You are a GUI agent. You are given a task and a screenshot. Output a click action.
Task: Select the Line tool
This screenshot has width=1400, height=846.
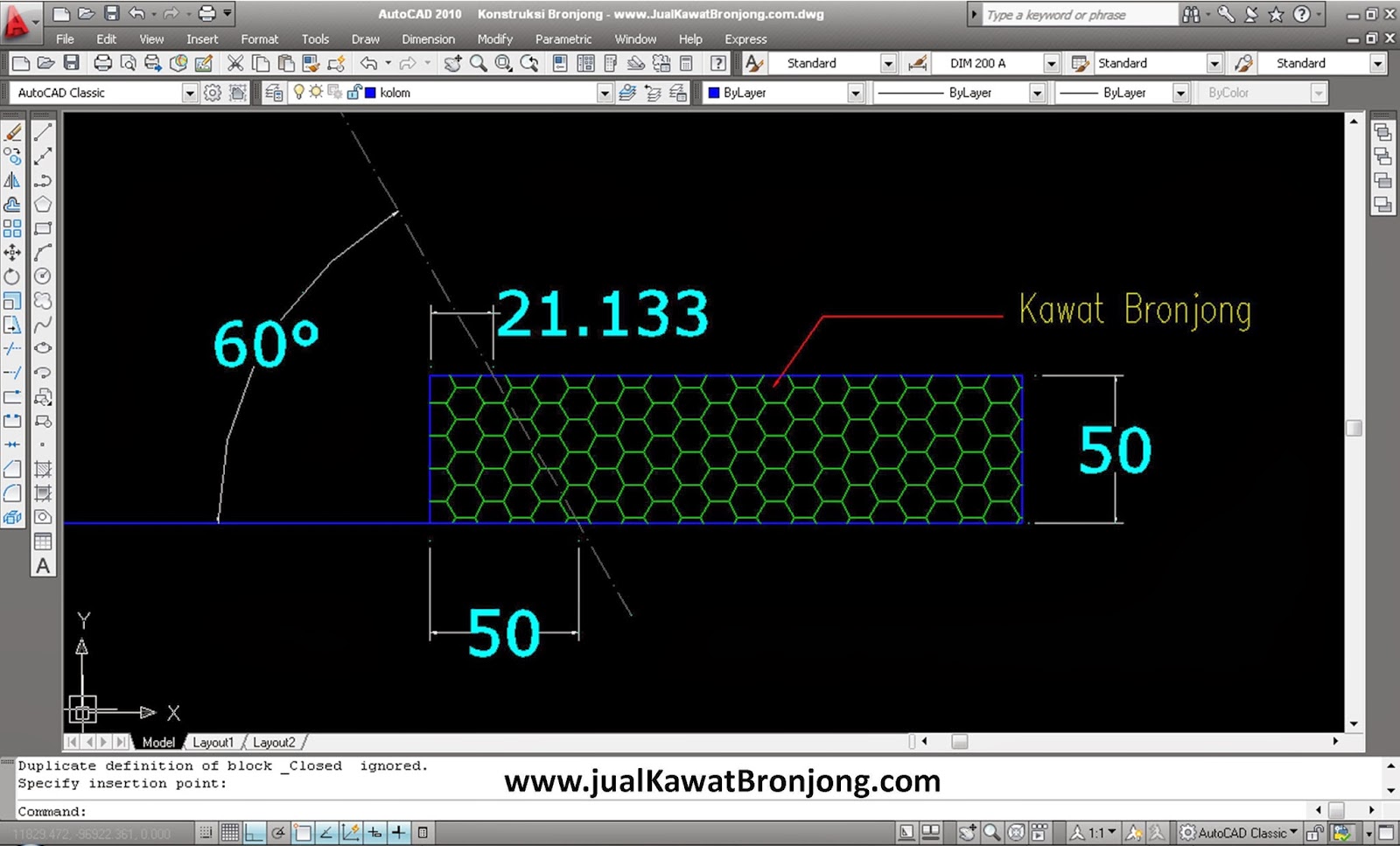click(x=42, y=132)
